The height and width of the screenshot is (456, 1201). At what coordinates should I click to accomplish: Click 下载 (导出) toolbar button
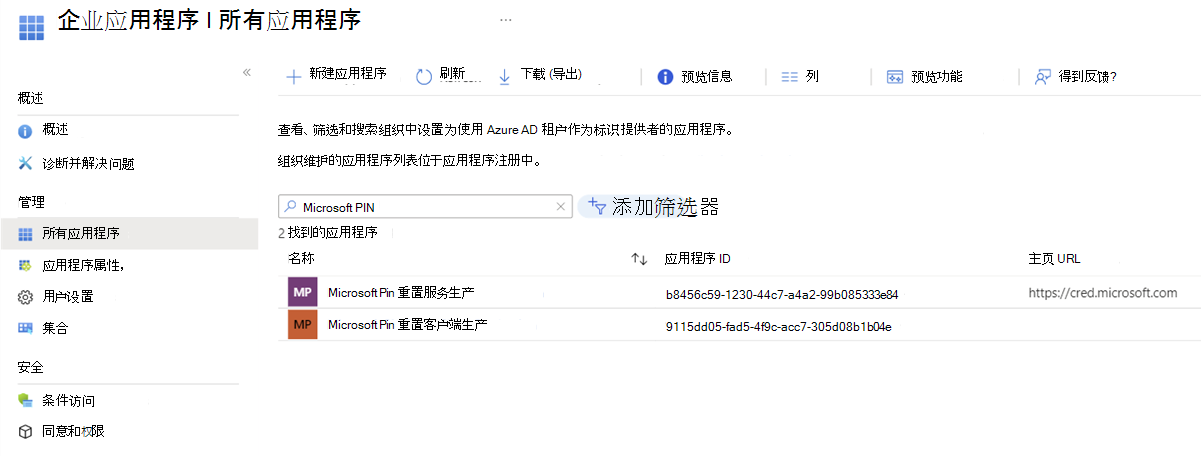[x=551, y=75]
